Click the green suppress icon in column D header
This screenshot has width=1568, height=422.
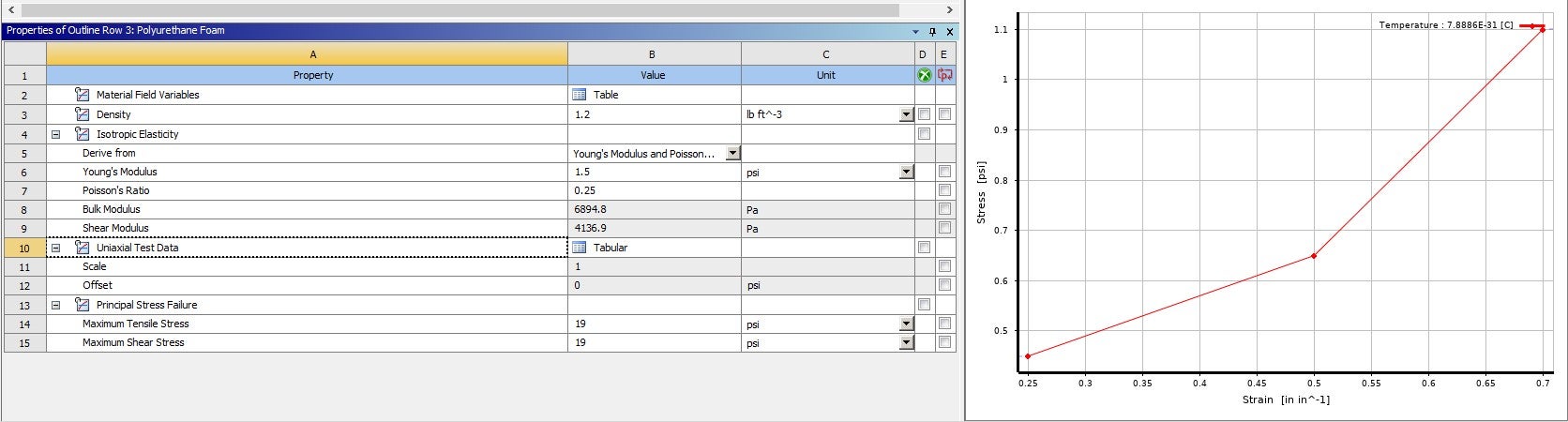(x=924, y=75)
